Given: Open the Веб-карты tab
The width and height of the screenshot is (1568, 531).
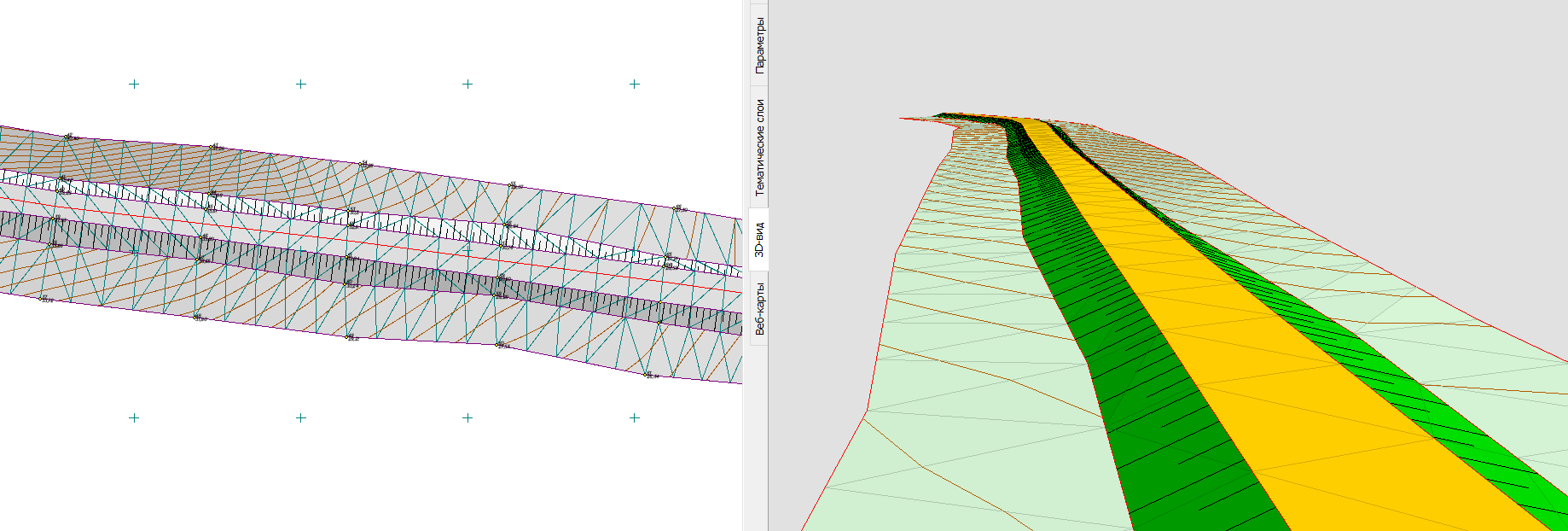Looking at the screenshot, I should pyautogui.click(x=759, y=308).
